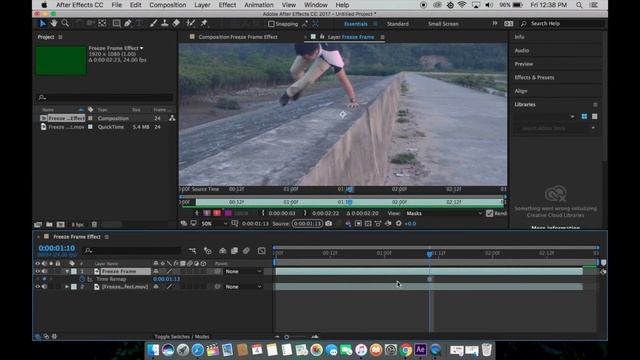The width and height of the screenshot is (640, 360).
Task: Select the Selection arrow tool
Action: 42,23
